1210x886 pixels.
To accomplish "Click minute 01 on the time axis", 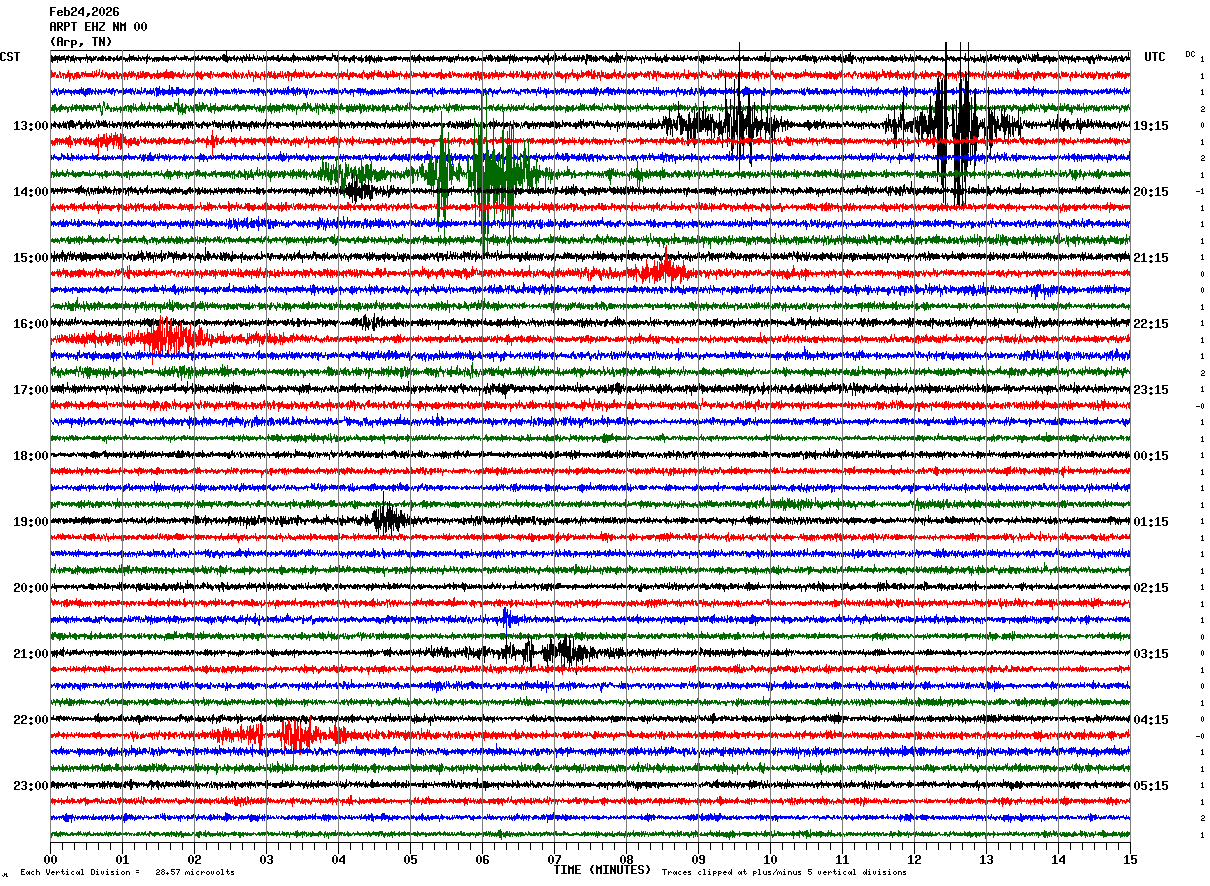I will 123,859.
